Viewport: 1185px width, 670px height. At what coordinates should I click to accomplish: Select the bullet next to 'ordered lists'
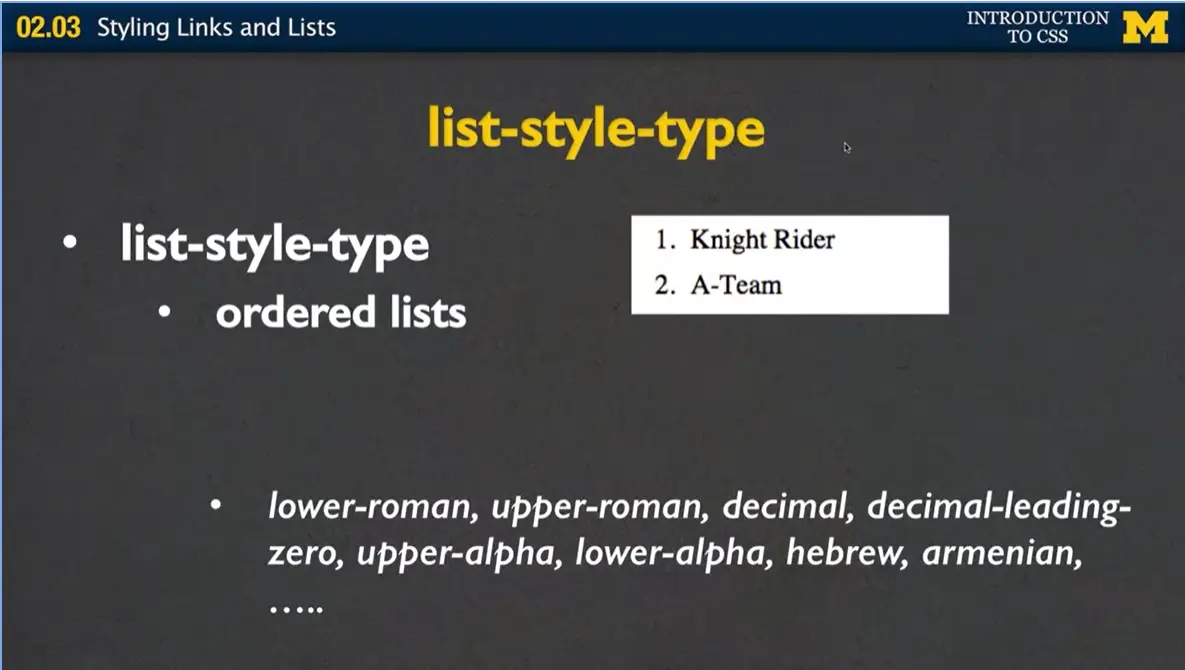click(x=164, y=311)
